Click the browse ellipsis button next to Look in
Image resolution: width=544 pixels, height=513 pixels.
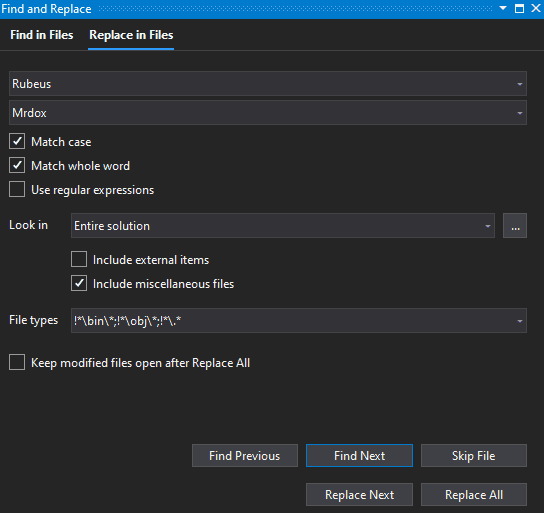(x=515, y=226)
